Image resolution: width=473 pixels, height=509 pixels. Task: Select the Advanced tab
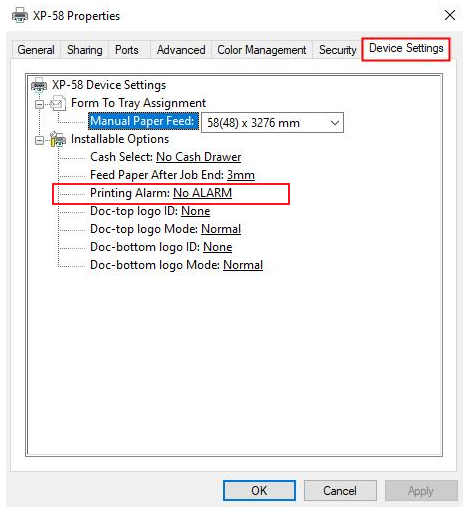pos(181,50)
